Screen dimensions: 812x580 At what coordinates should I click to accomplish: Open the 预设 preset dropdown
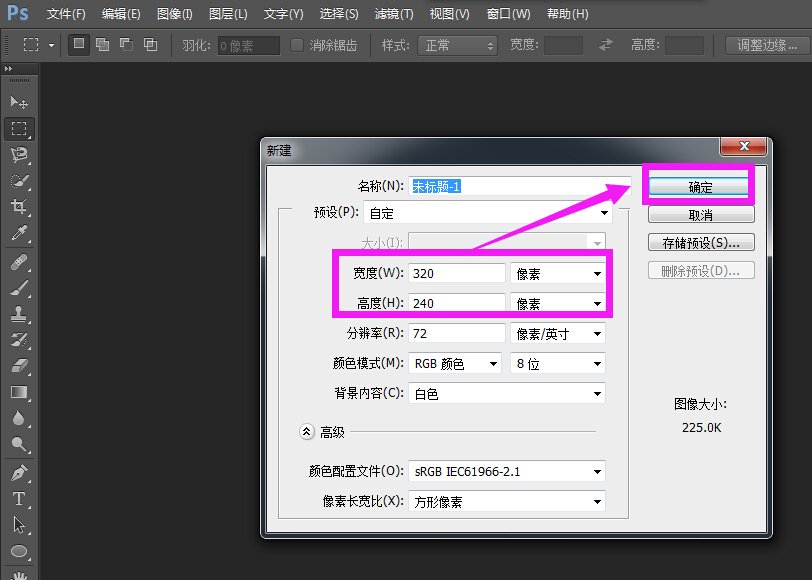[604, 212]
